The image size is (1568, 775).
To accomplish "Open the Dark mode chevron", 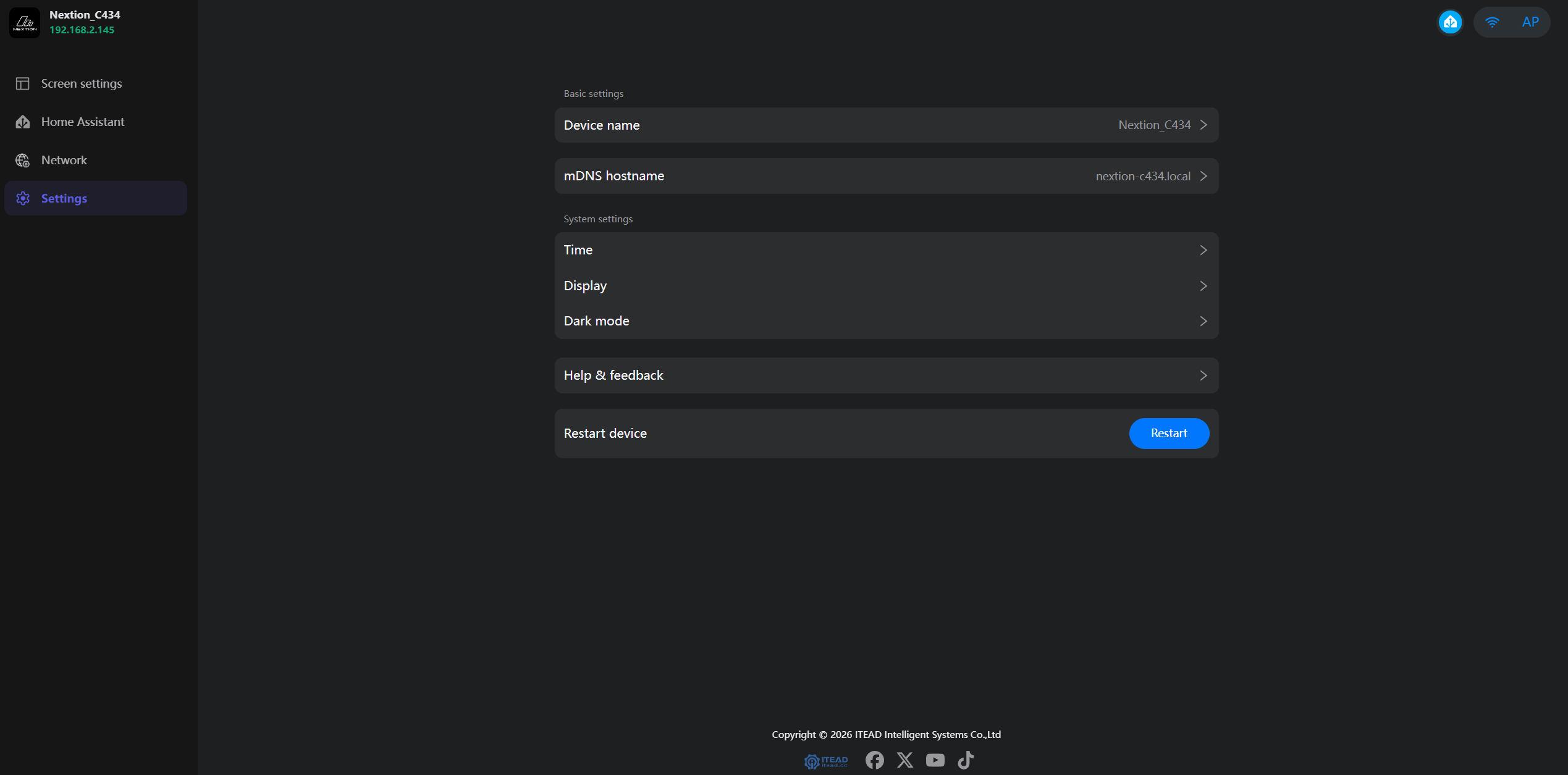I will pos(1203,321).
